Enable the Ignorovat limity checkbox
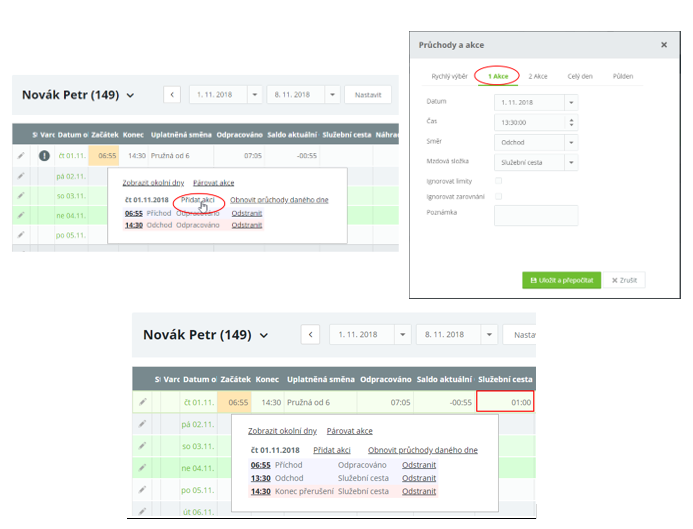This screenshot has width=693, height=529. [x=499, y=180]
